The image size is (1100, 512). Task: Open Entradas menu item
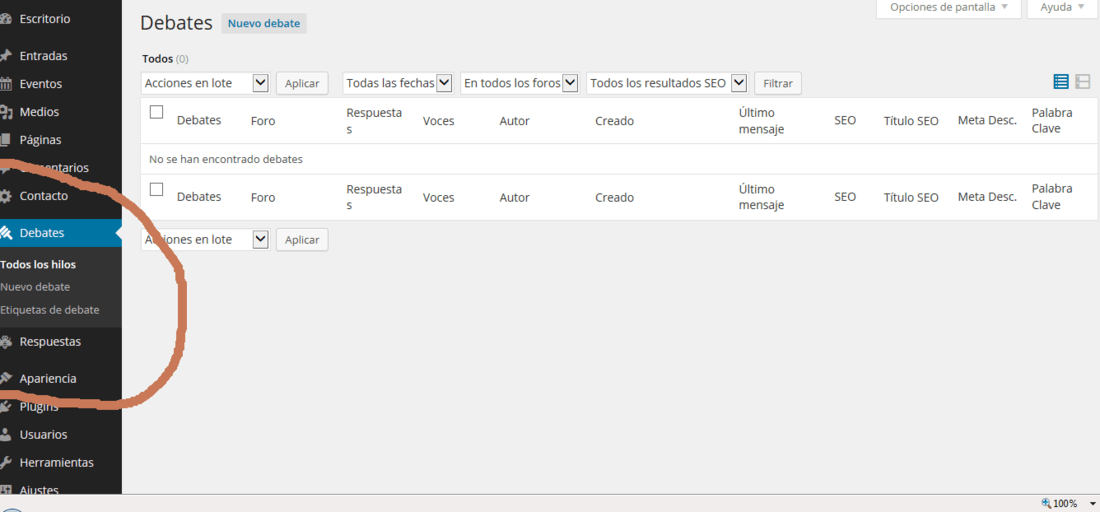click(43, 56)
